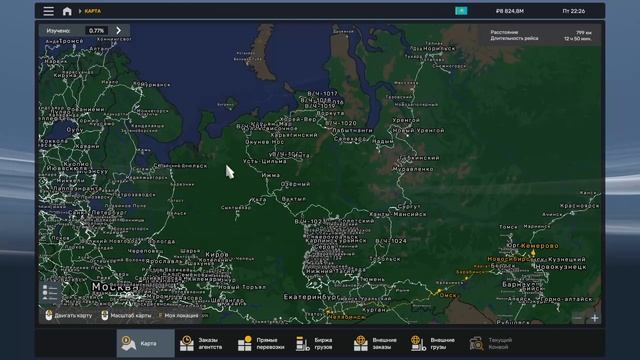Click the explored percentage 0.77% value

[x=96, y=31]
